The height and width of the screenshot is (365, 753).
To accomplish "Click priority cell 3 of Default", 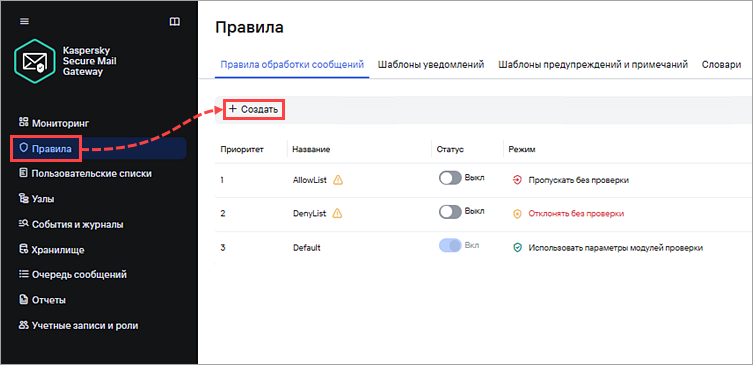I will tap(223, 248).
